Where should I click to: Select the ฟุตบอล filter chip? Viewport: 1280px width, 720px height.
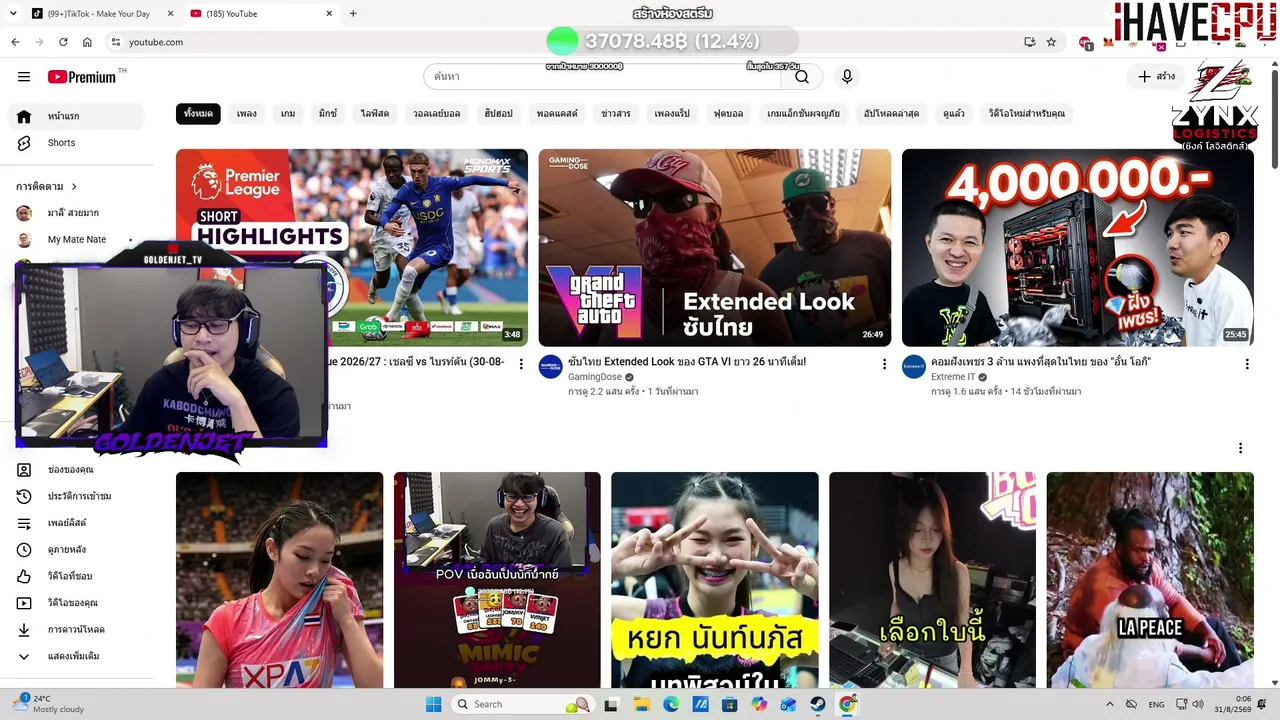point(728,114)
